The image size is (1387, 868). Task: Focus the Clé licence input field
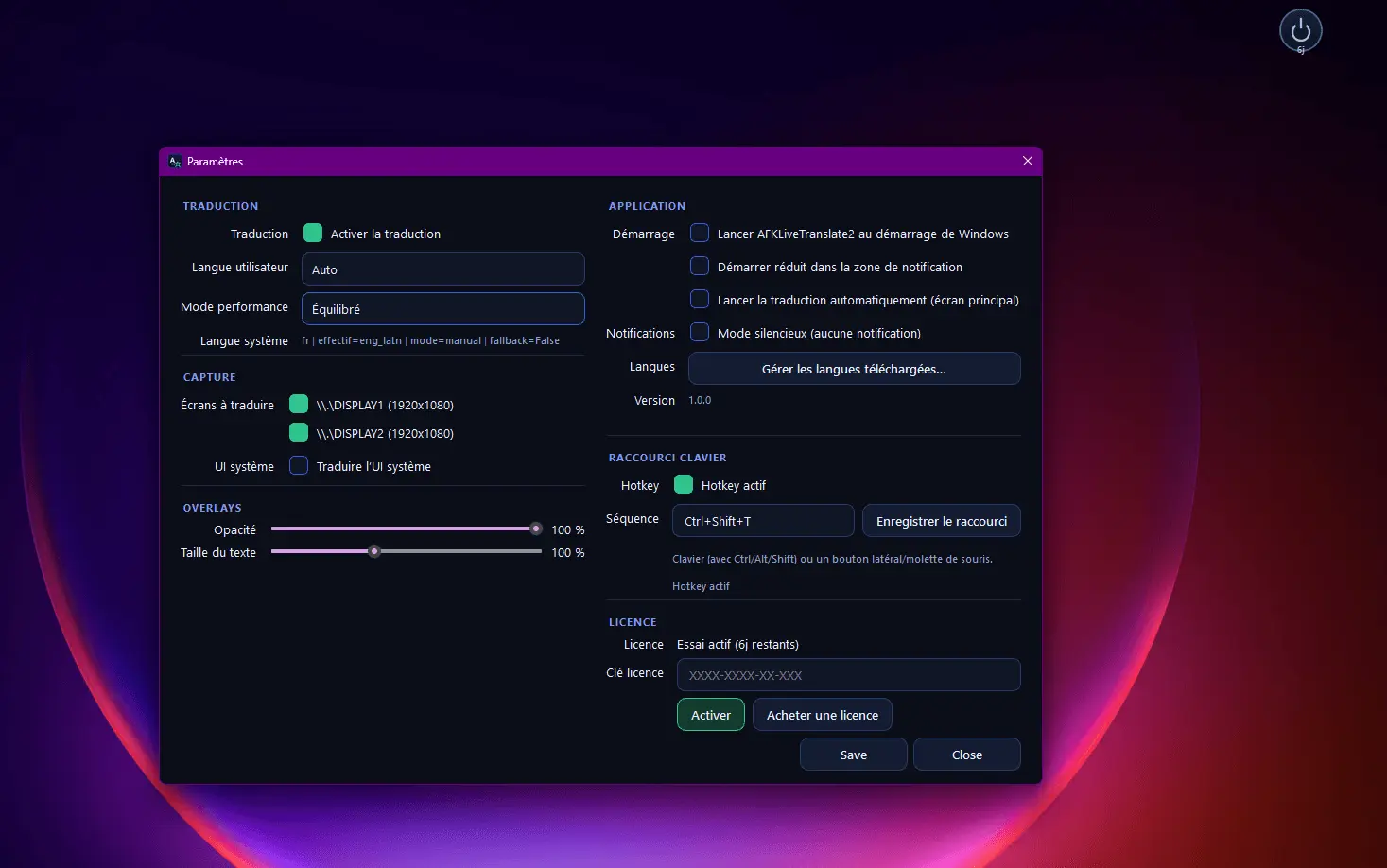(849, 675)
